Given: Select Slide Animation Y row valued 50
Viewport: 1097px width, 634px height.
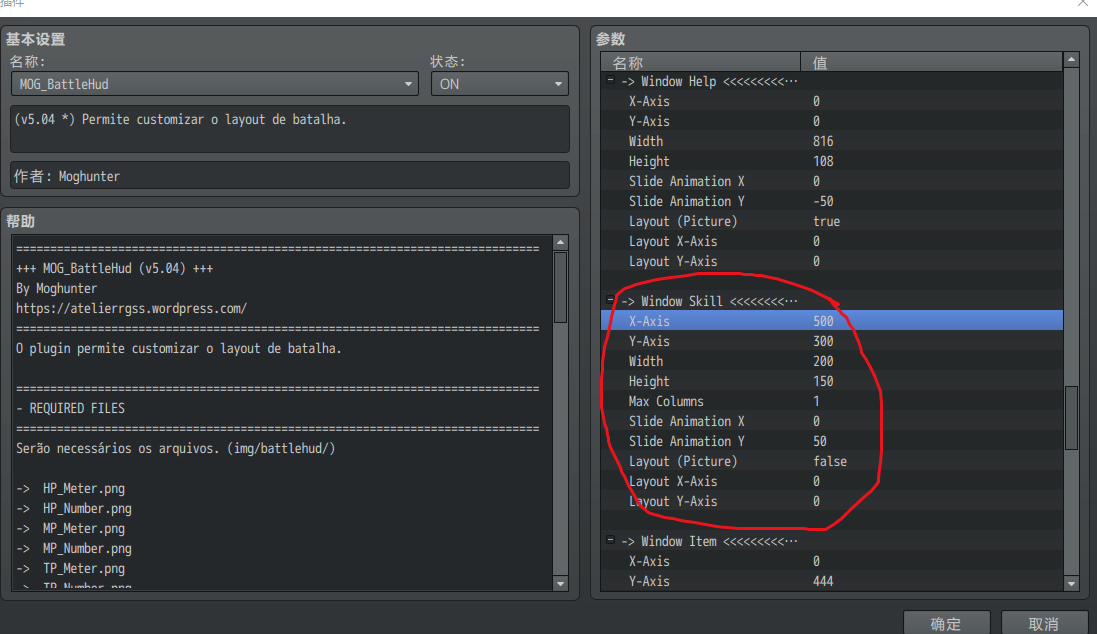Looking at the screenshot, I should tap(832, 442).
